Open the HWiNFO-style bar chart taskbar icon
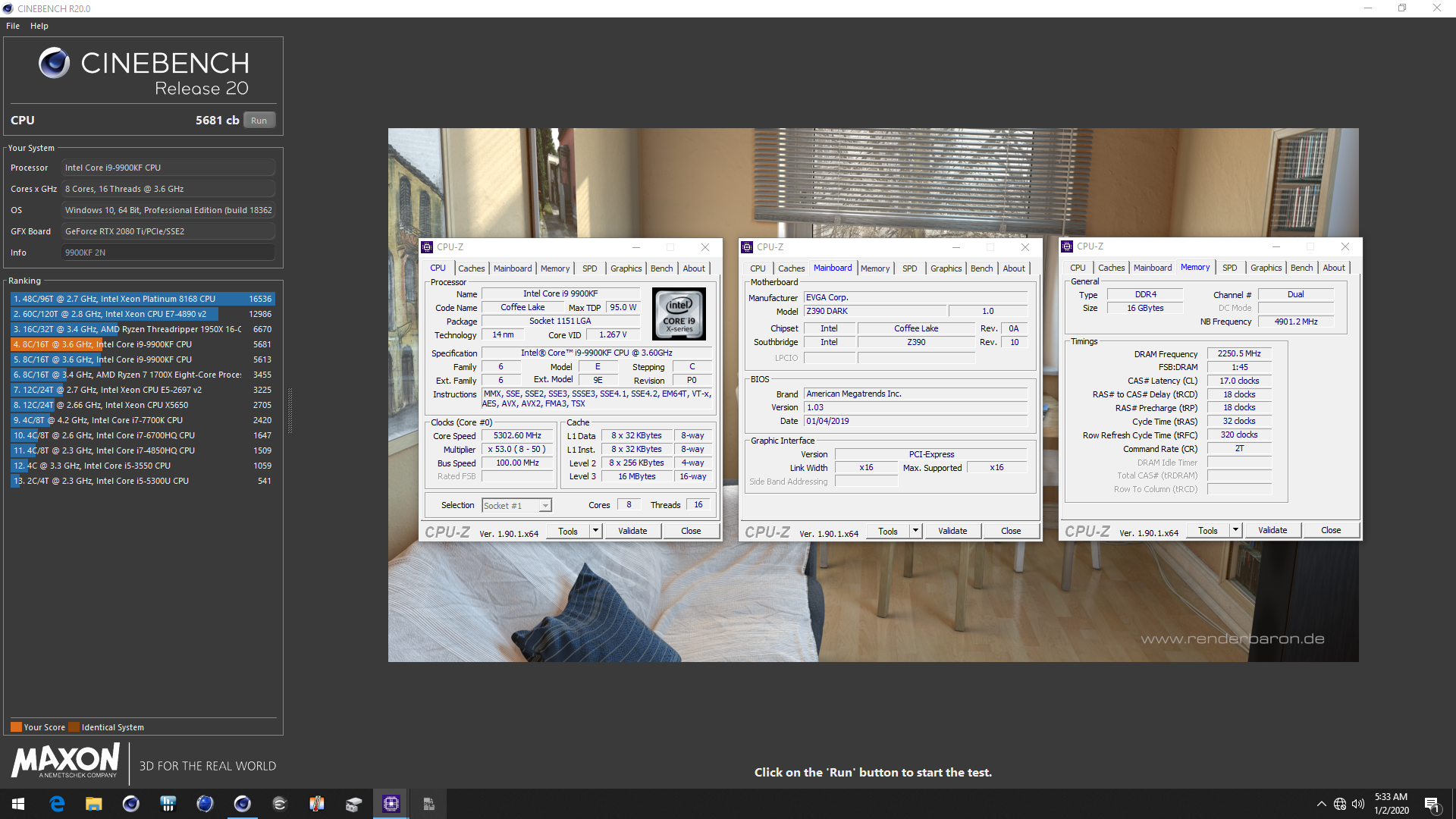Screen dimensions: 1456x819 click(x=168, y=804)
